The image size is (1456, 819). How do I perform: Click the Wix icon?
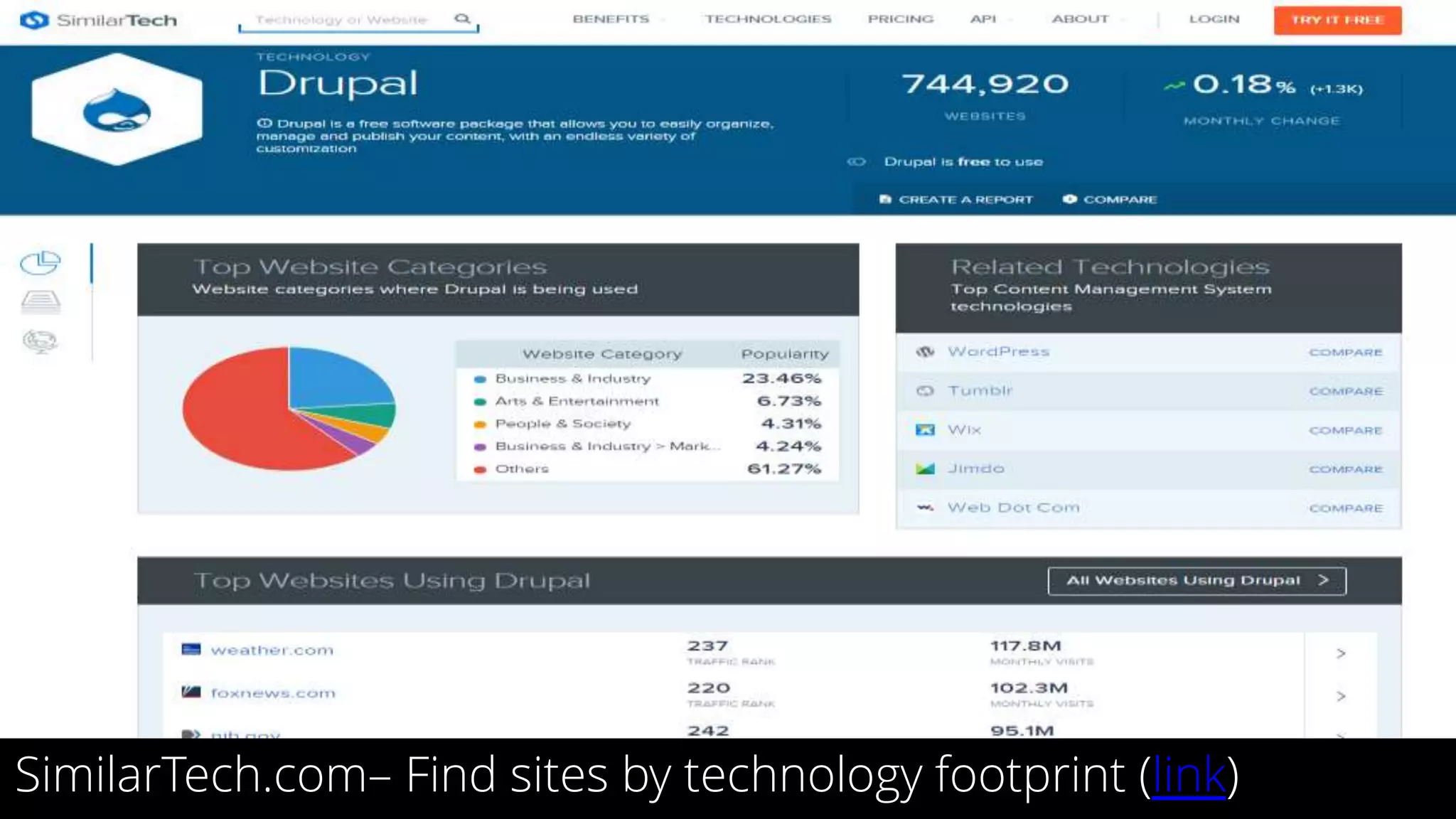pyautogui.click(x=925, y=430)
